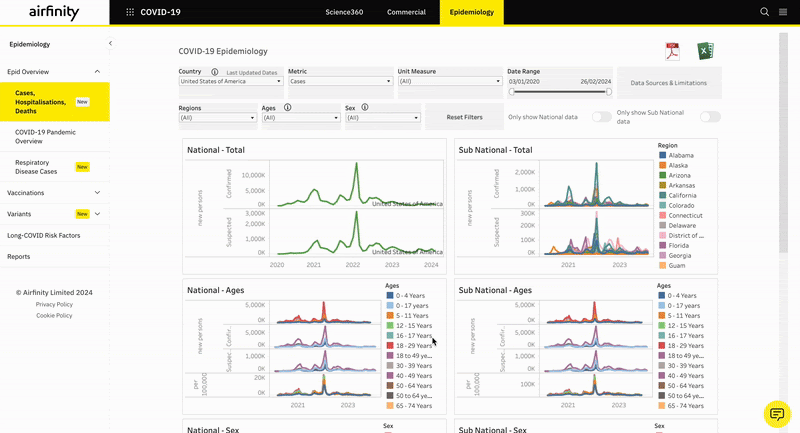Expand the Vaccinations sidebar section
This screenshot has width=800, height=433.
[55, 192]
